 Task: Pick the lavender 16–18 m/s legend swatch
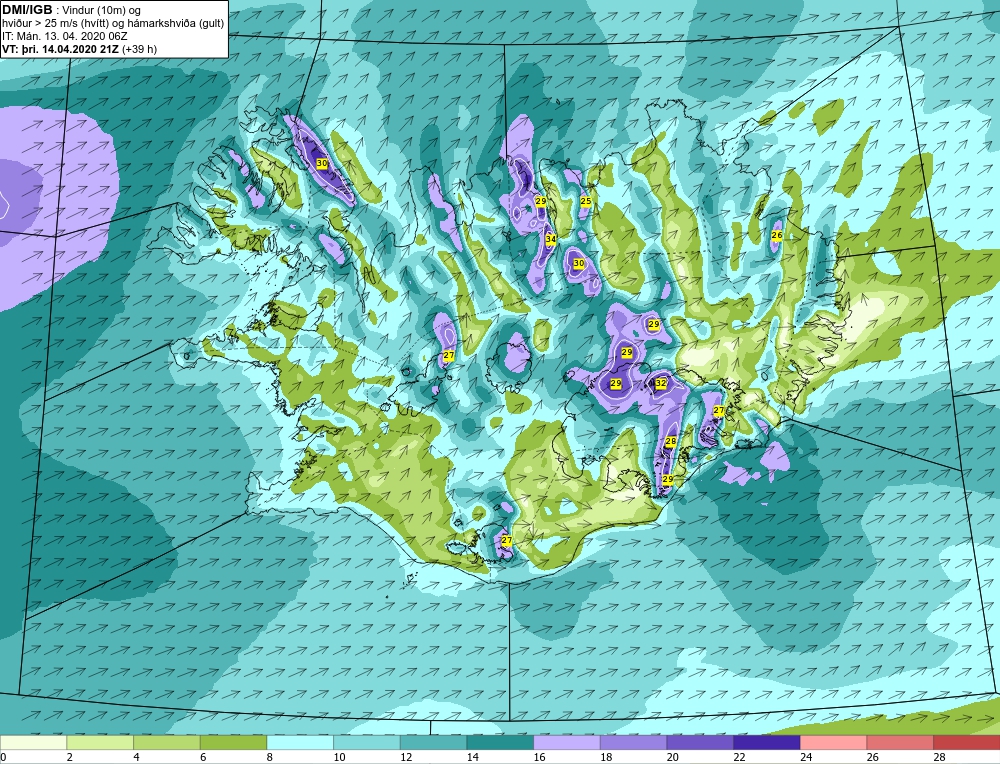pyautogui.click(x=566, y=743)
